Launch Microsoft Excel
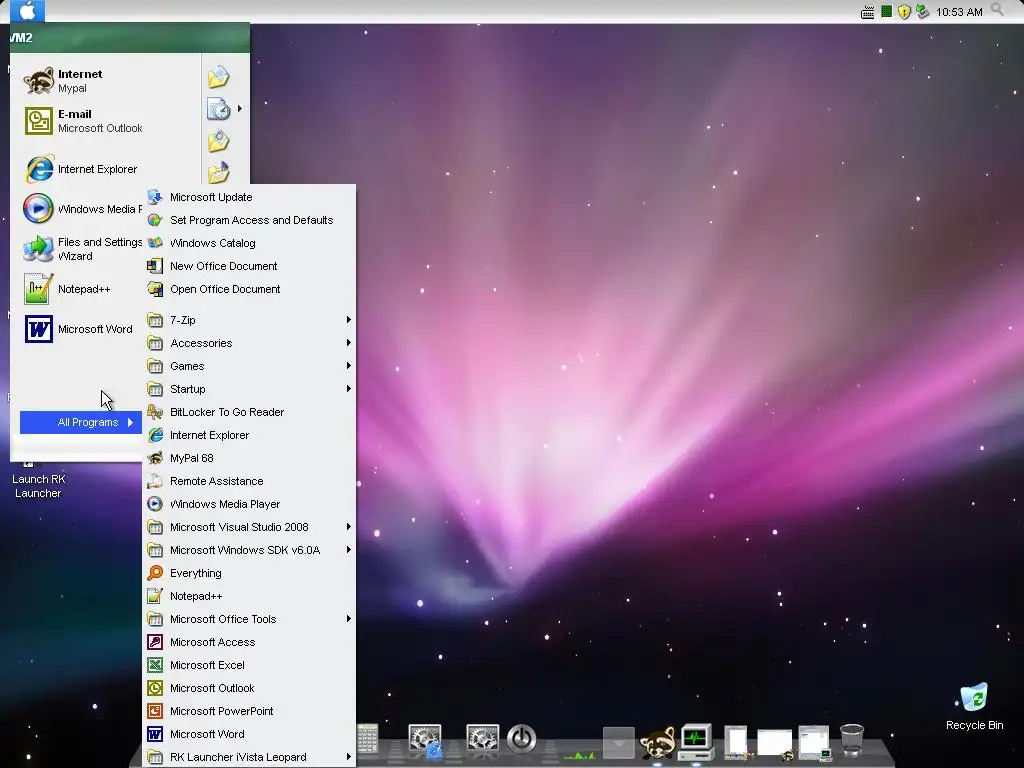 [x=249, y=665]
